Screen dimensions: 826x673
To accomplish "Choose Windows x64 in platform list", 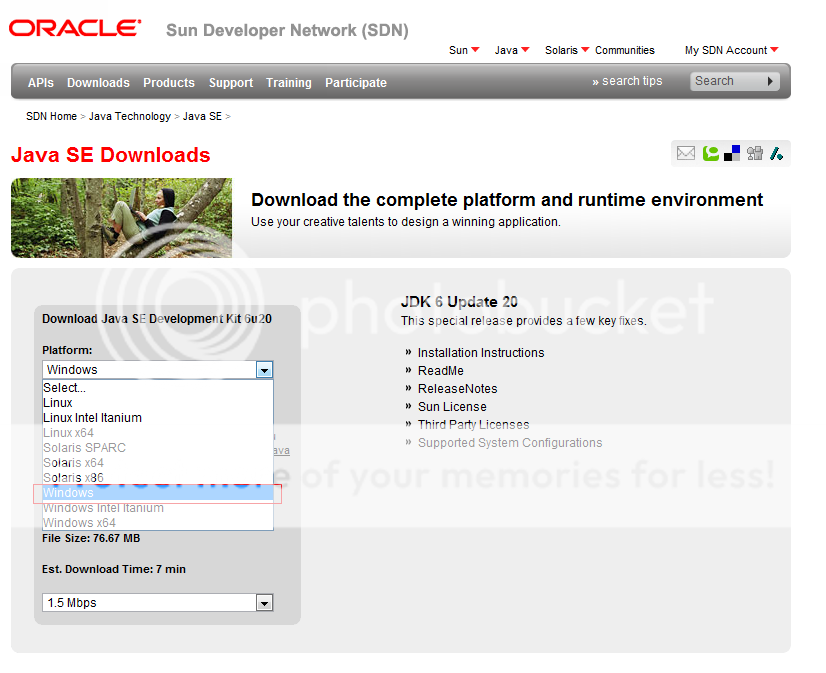I will coord(79,523).
